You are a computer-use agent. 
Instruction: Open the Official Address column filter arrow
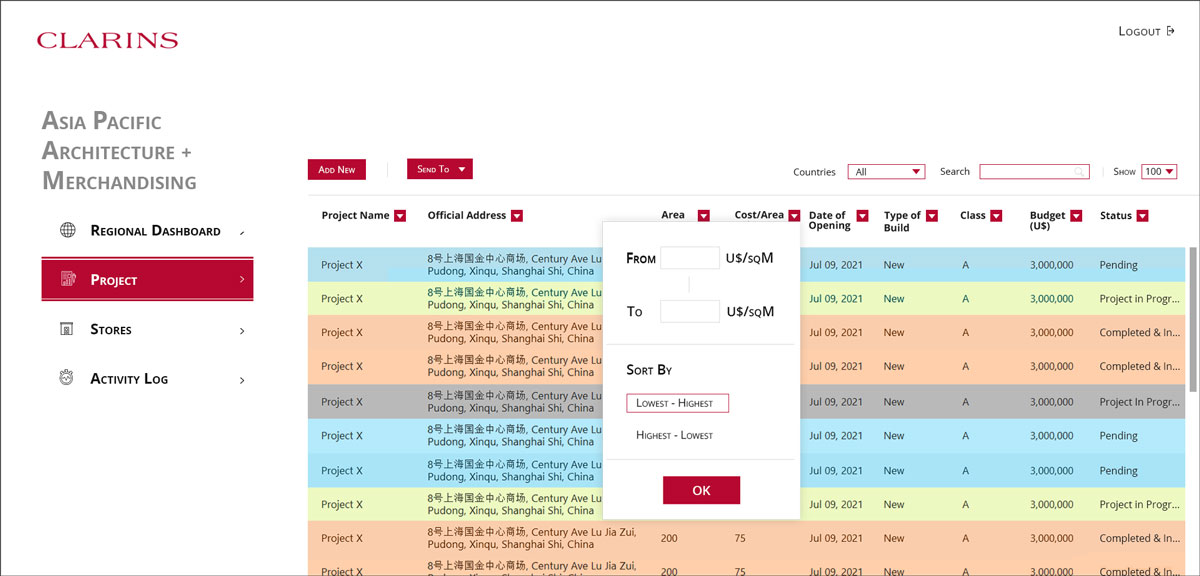(517, 216)
